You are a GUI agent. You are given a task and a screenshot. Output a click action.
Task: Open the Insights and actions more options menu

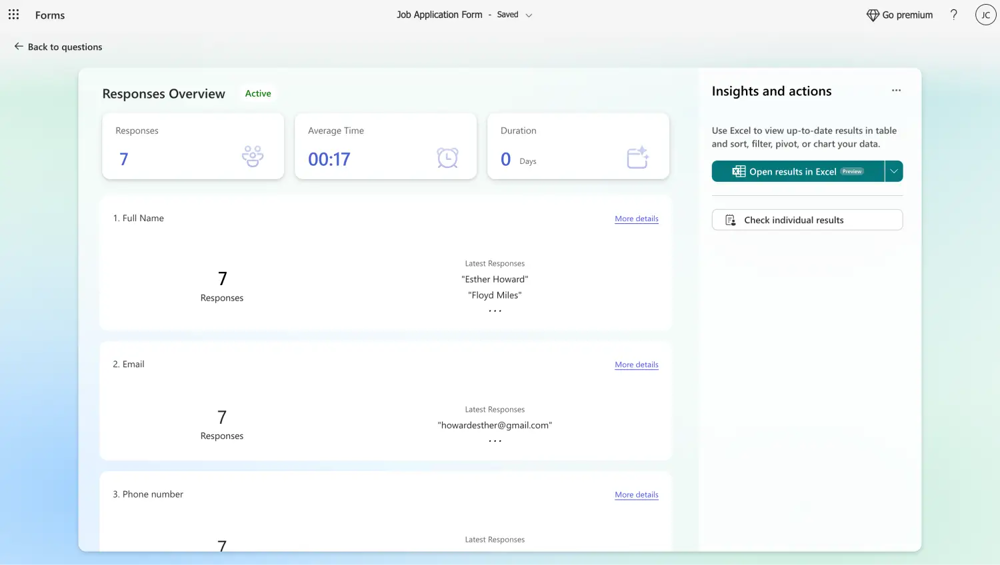coord(896,91)
